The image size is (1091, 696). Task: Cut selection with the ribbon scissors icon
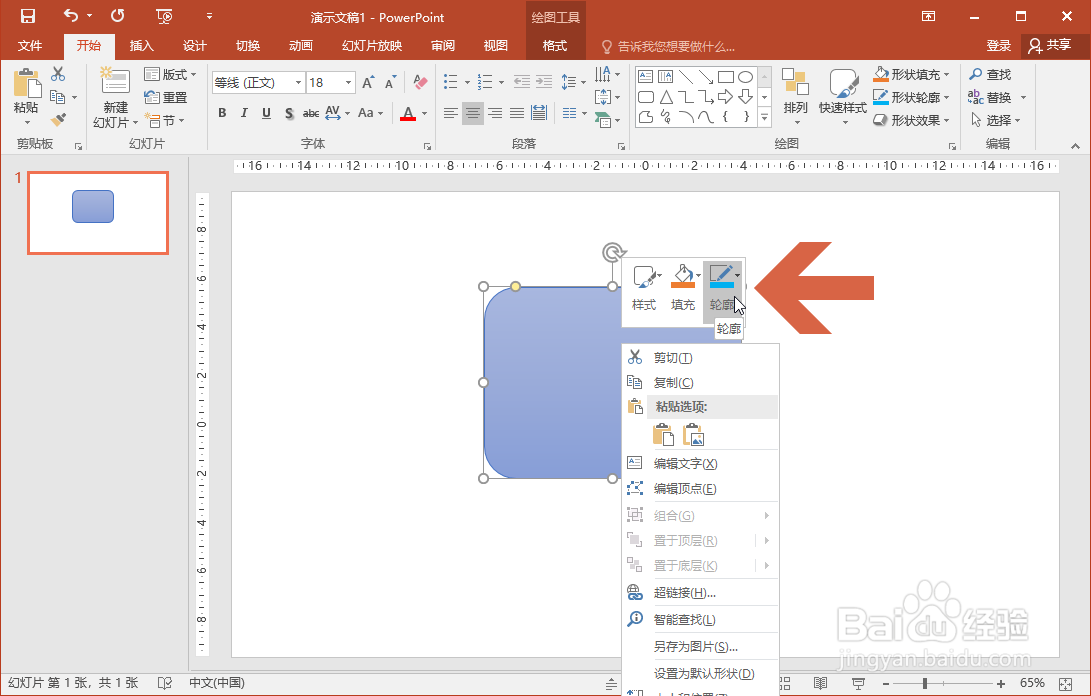(x=58, y=74)
